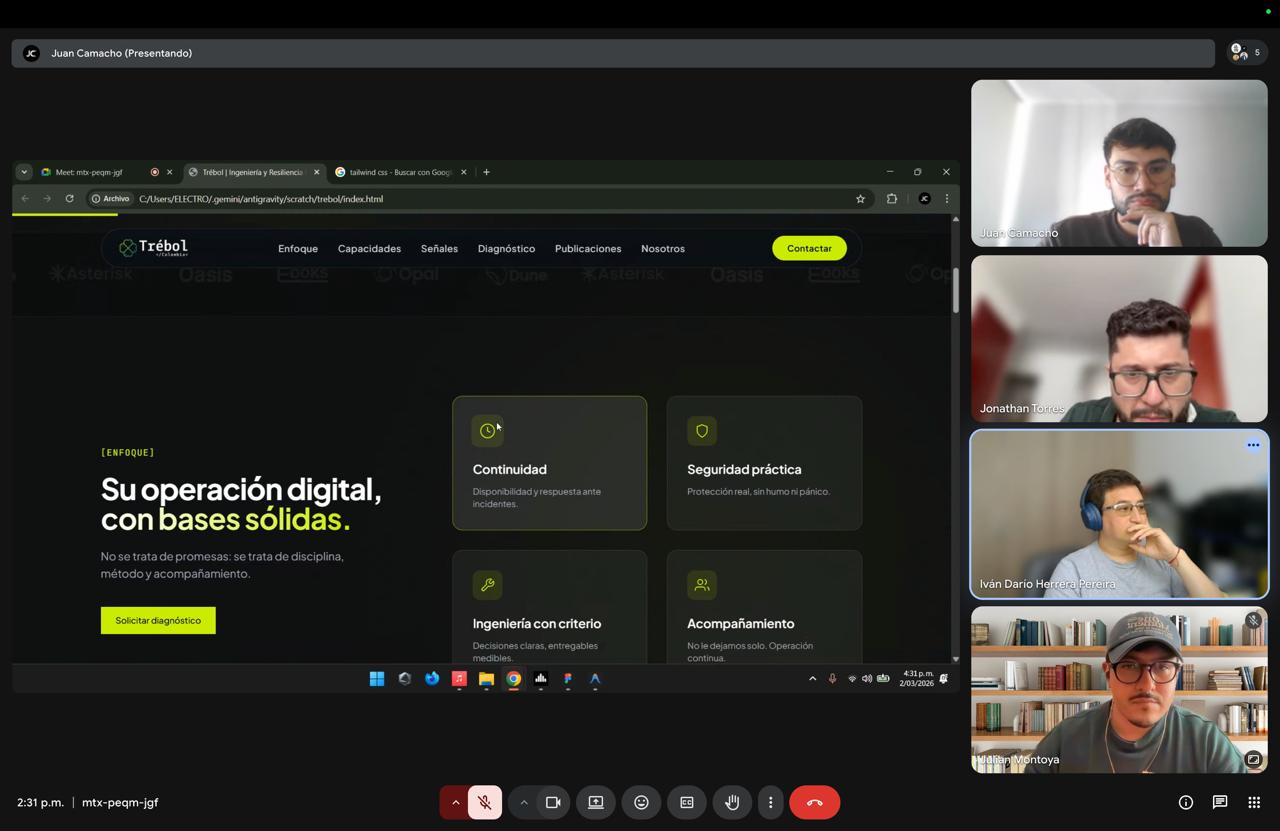Leave the call with red button

click(x=815, y=802)
